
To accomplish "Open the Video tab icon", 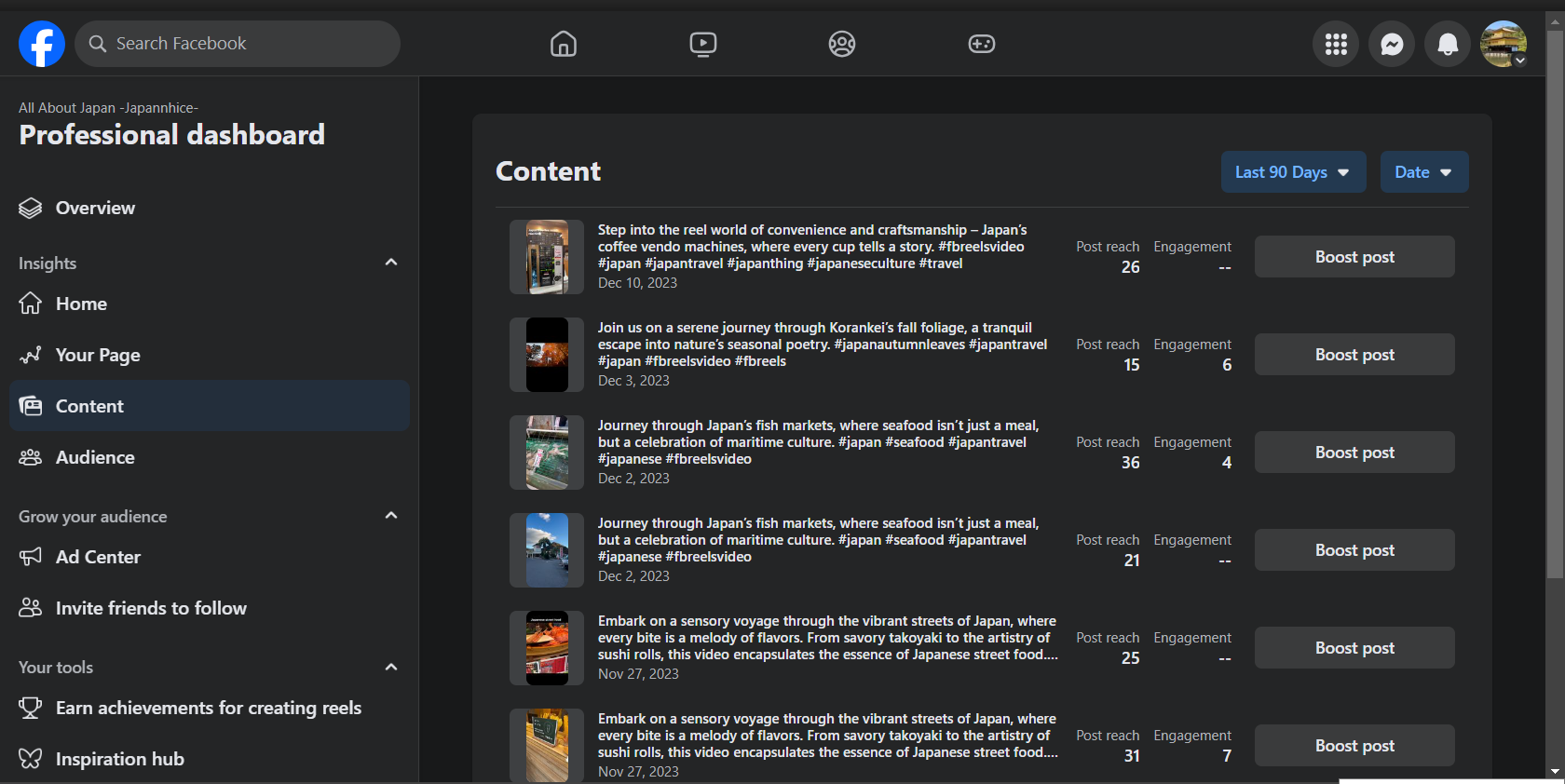I will tap(703, 44).
